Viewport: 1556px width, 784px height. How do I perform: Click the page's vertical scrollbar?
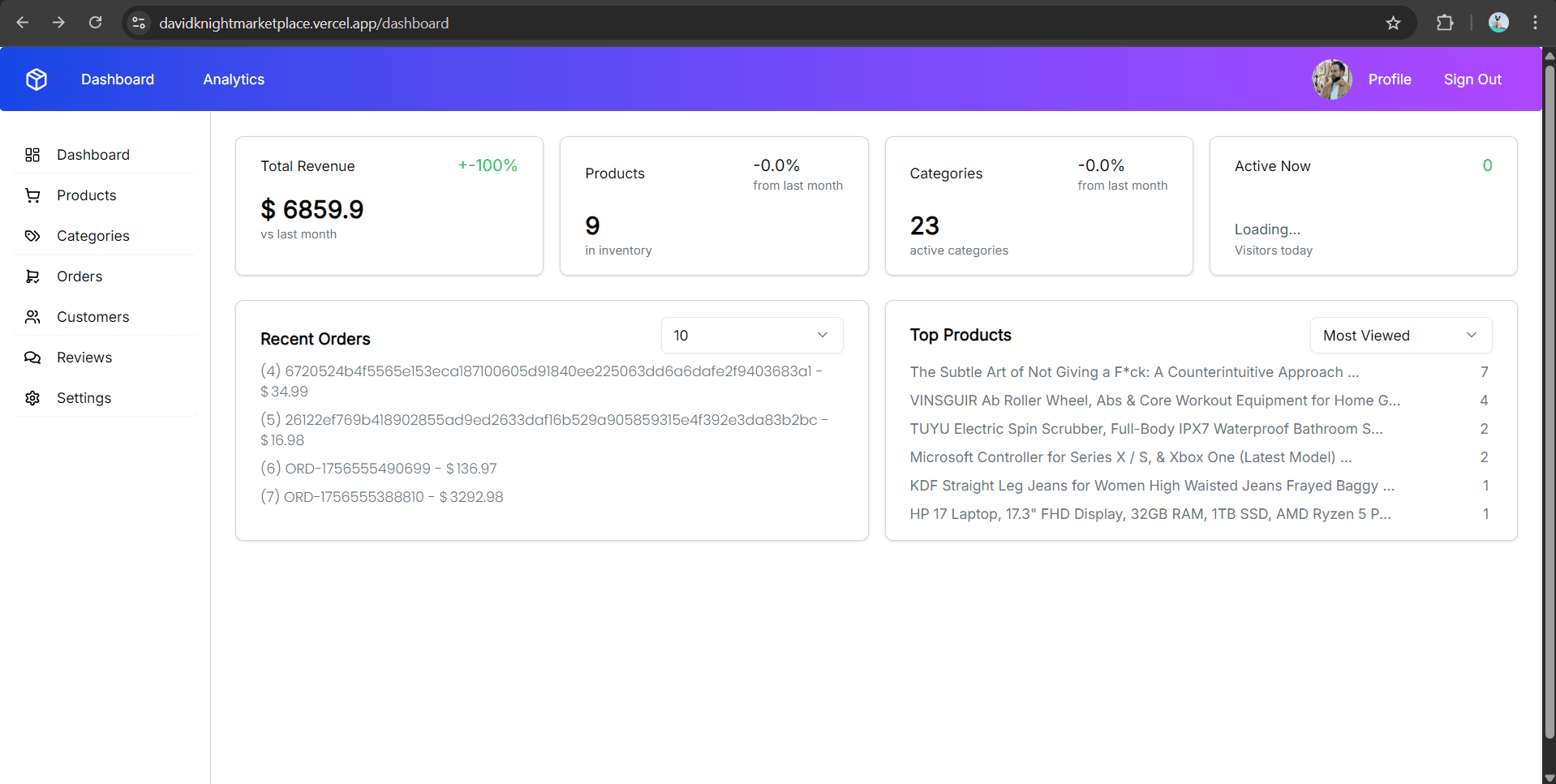[x=1549, y=405]
